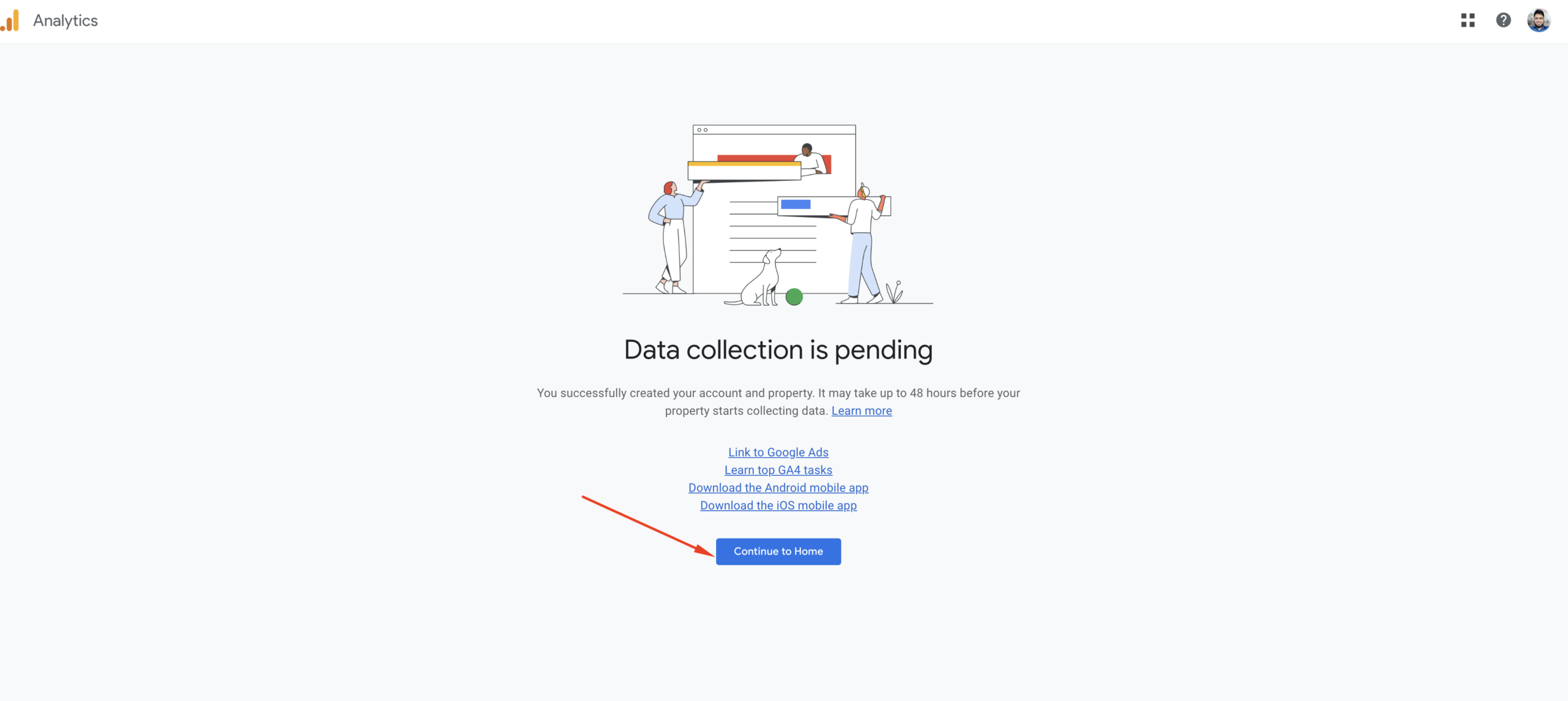Click the blue bar held by the man
This screenshot has height=701, width=1568.
pos(795,205)
